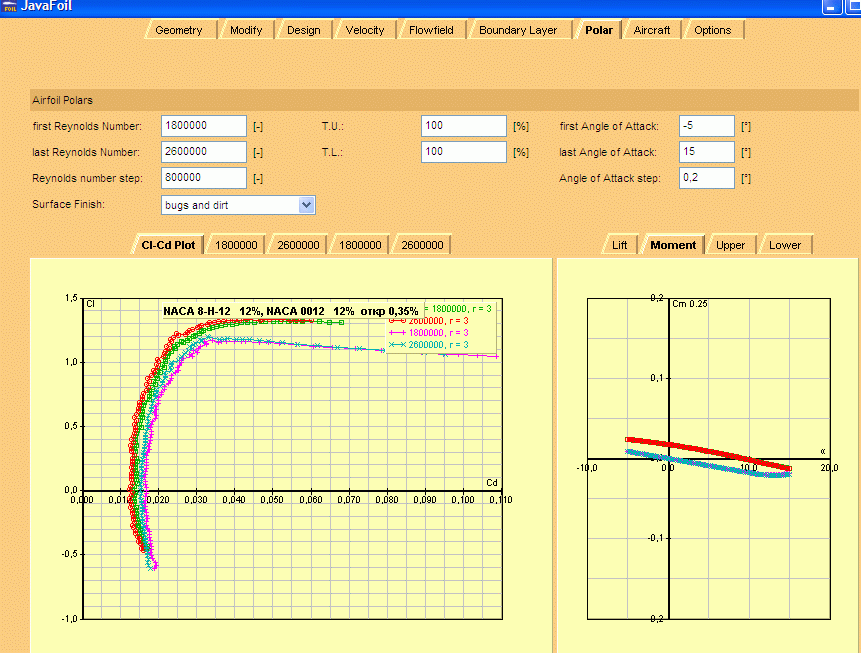Switch to the Lower graph tab
This screenshot has width=861, height=653.
coord(785,245)
